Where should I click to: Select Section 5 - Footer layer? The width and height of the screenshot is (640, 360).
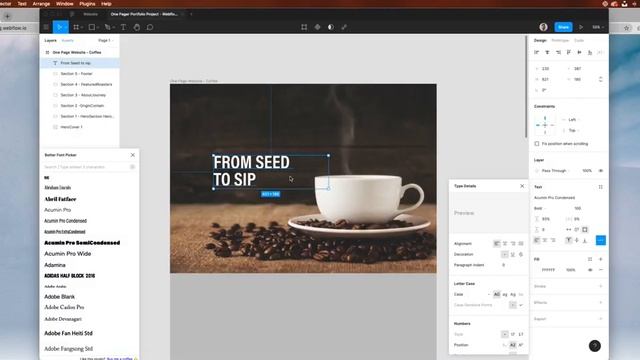tap(76, 73)
